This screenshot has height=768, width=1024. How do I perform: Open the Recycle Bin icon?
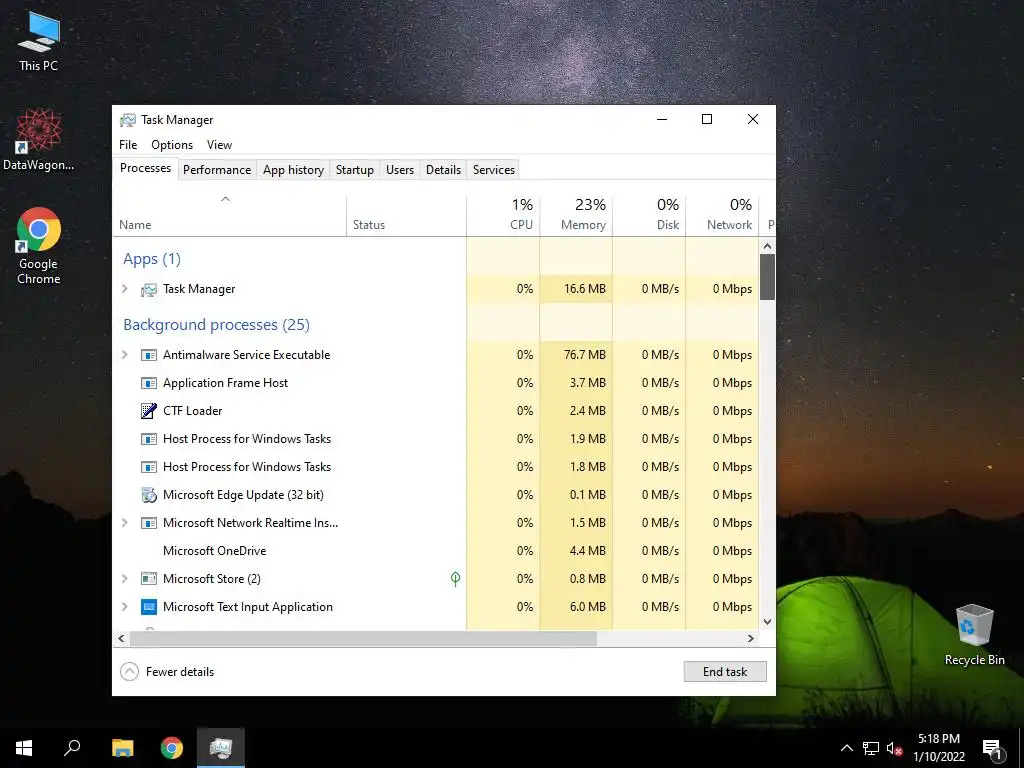point(974,635)
